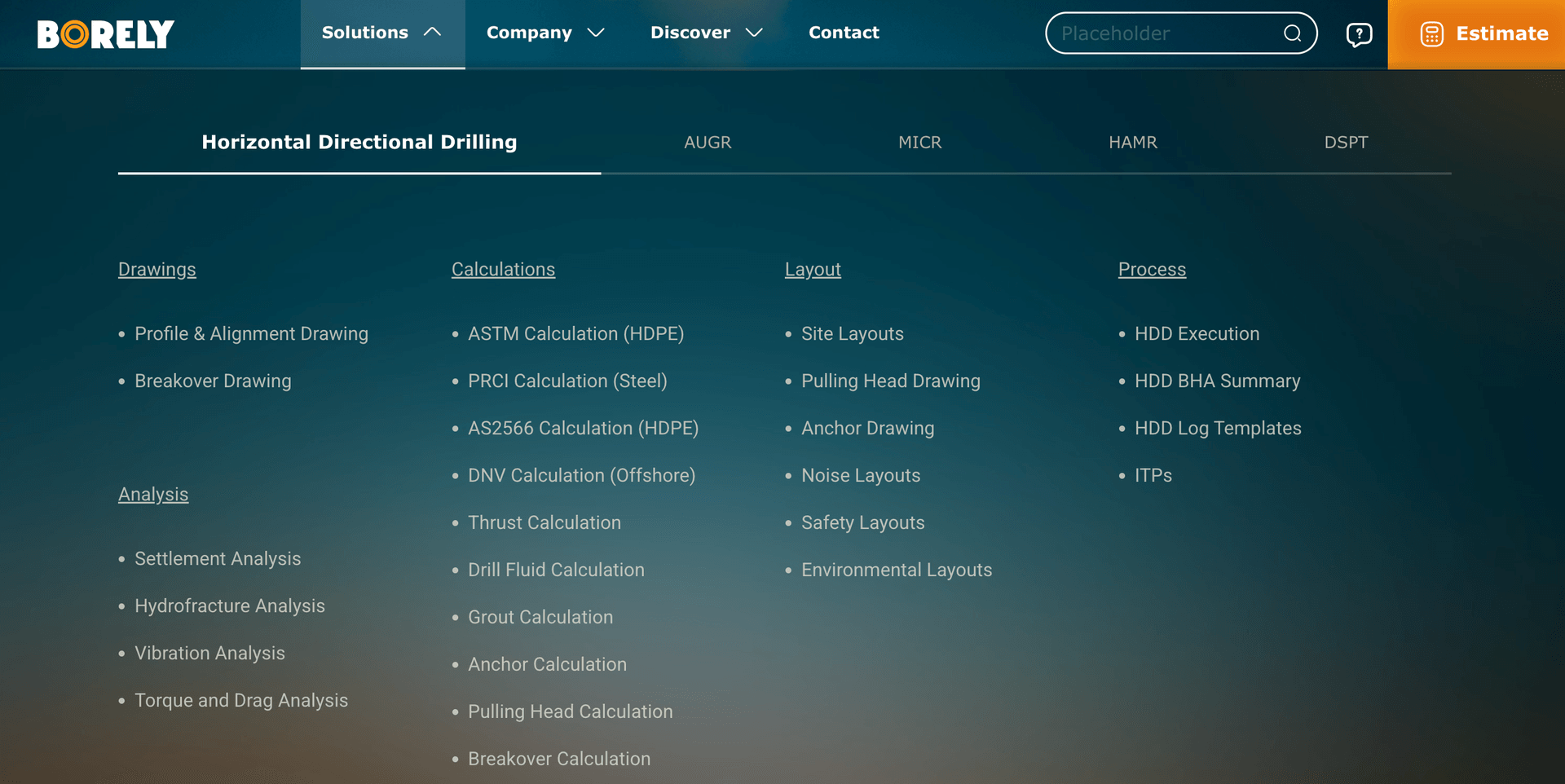Switch to the HAMR tab
The height and width of the screenshot is (784, 1565).
[1133, 143]
